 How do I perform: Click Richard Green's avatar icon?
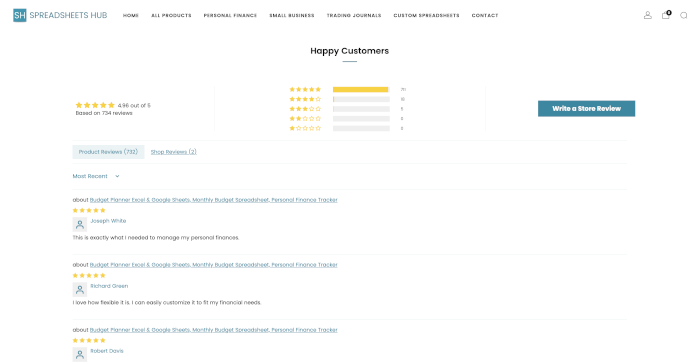tap(80, 289)
